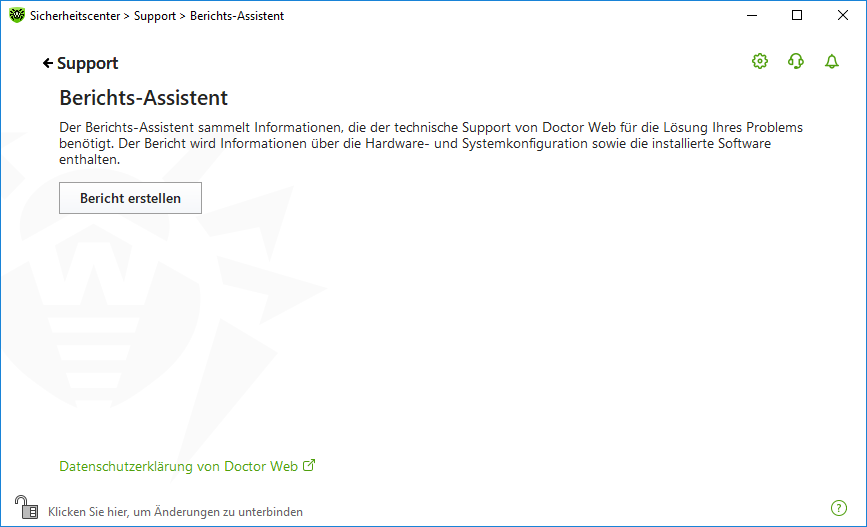Click Bericht erstellen button
The width and height of the screenshot is (867, 527).
click(x=130, y=198)
